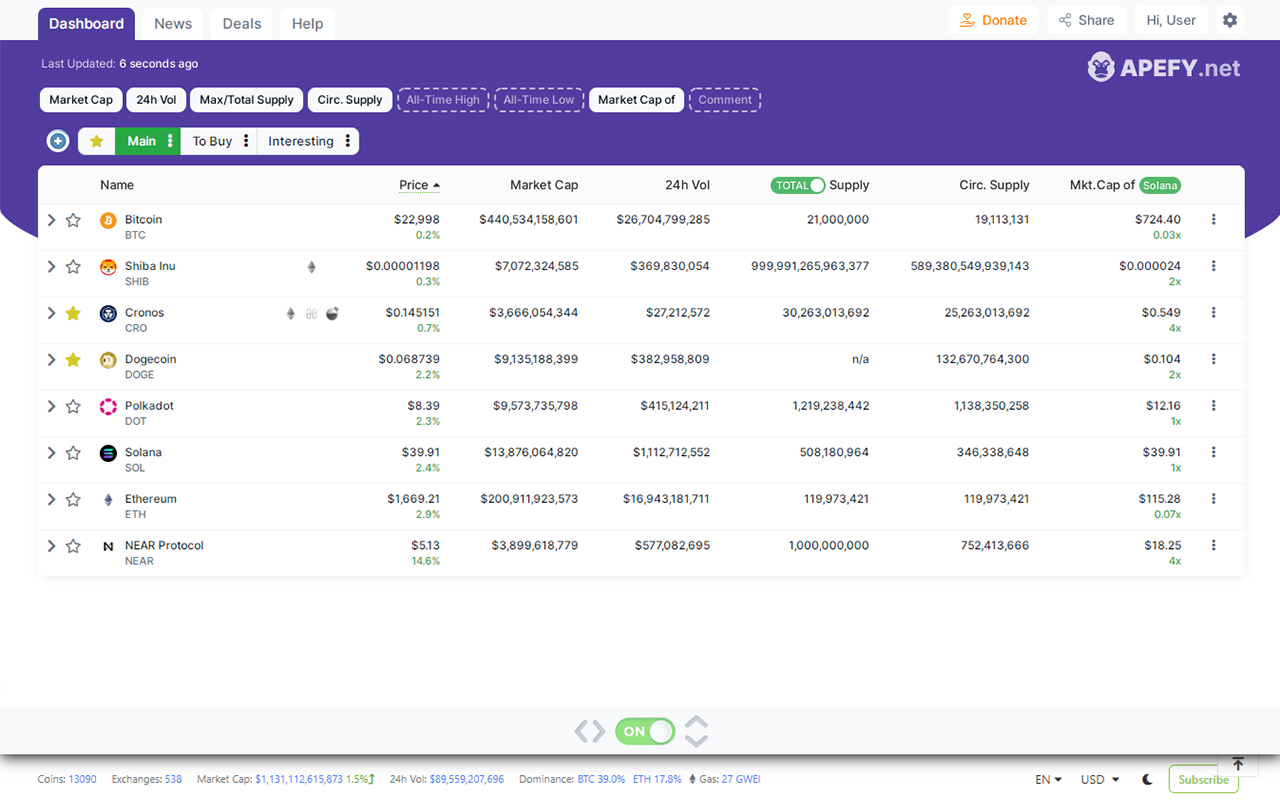Open the Interesting list options menu
The image size is (1280, 800).
(348, 141)
